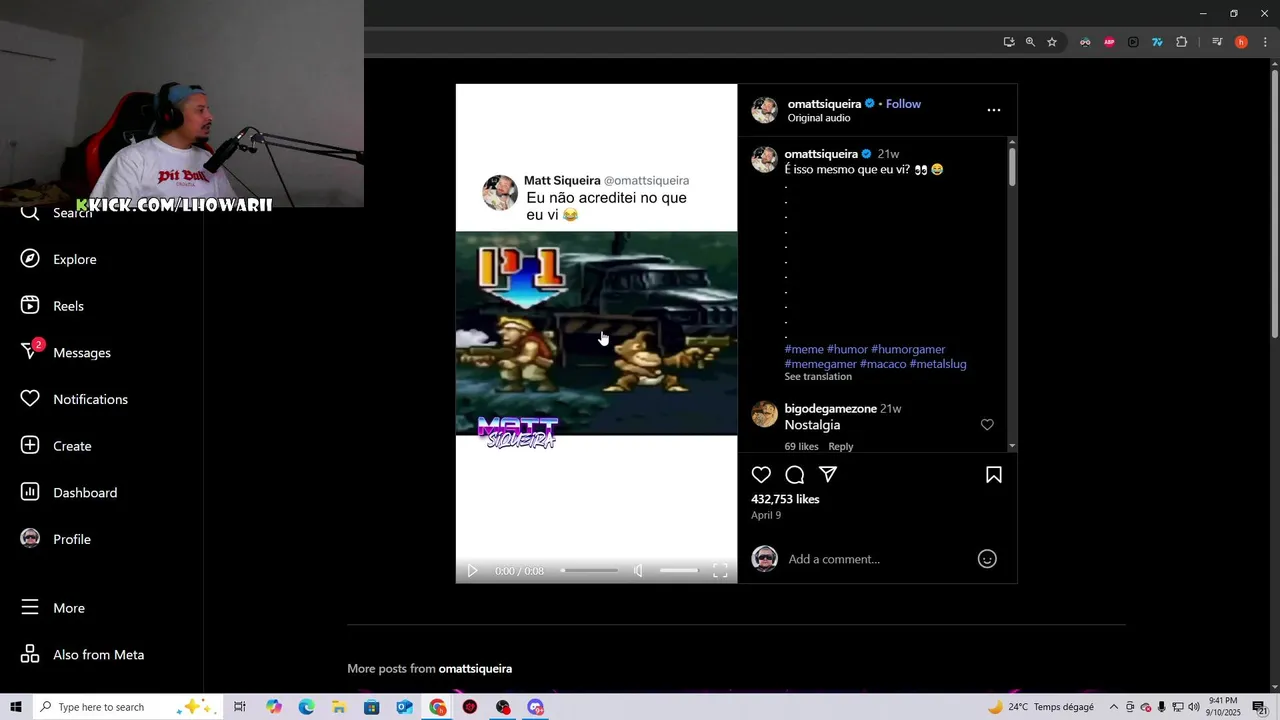
Task: Click the install app icon in address bar
Action: 1009,42
